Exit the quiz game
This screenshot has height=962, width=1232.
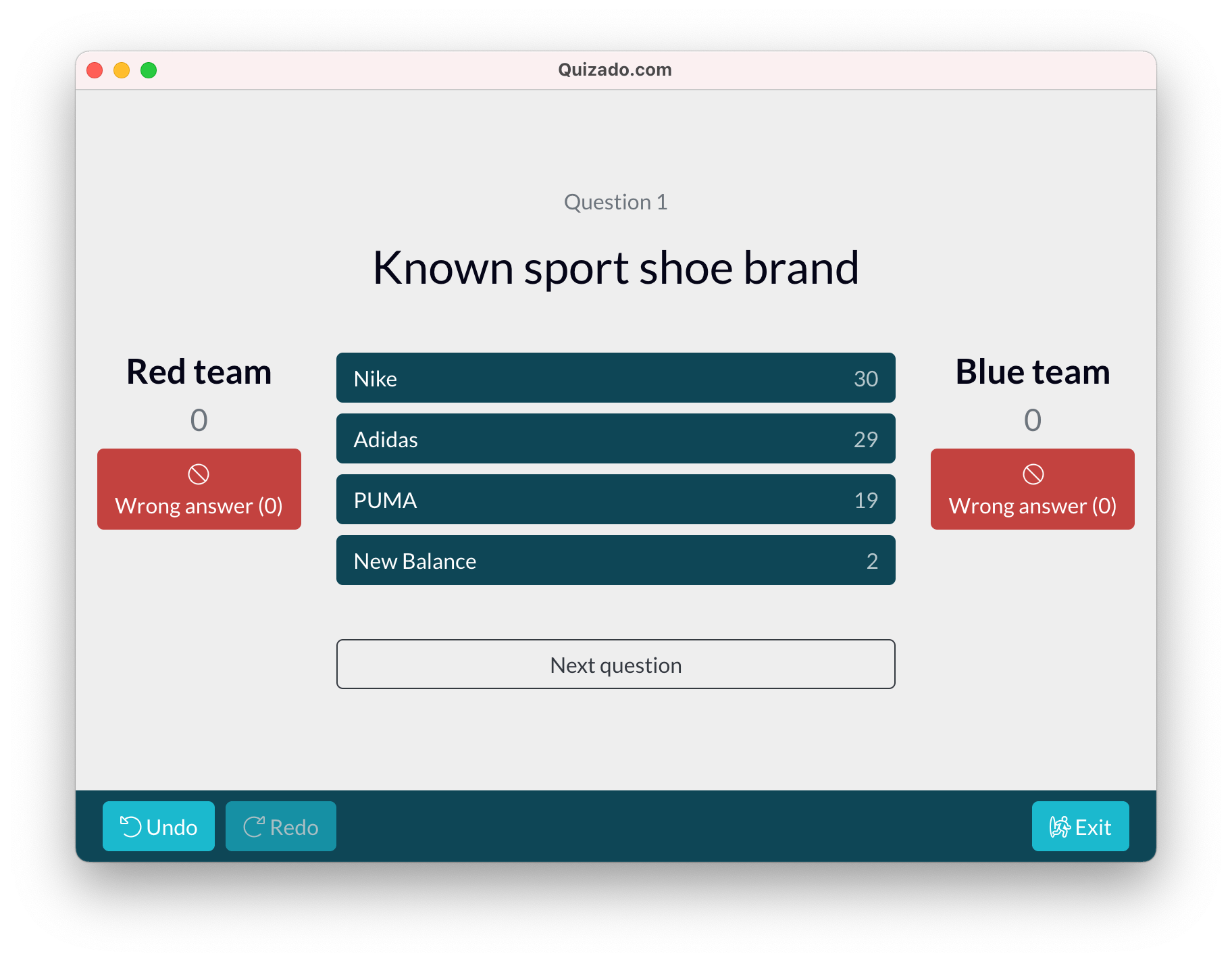1081,826
